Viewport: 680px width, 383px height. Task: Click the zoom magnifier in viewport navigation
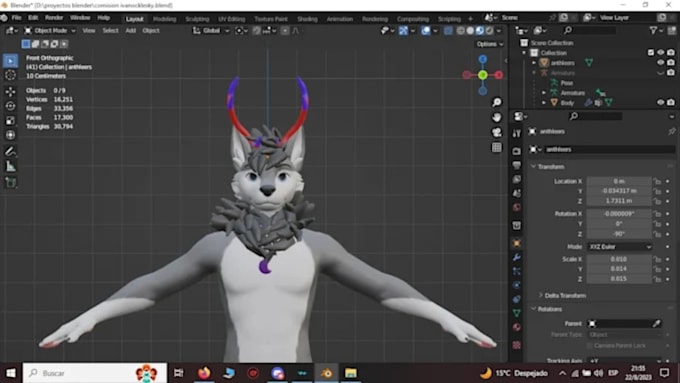coord(497,102)
